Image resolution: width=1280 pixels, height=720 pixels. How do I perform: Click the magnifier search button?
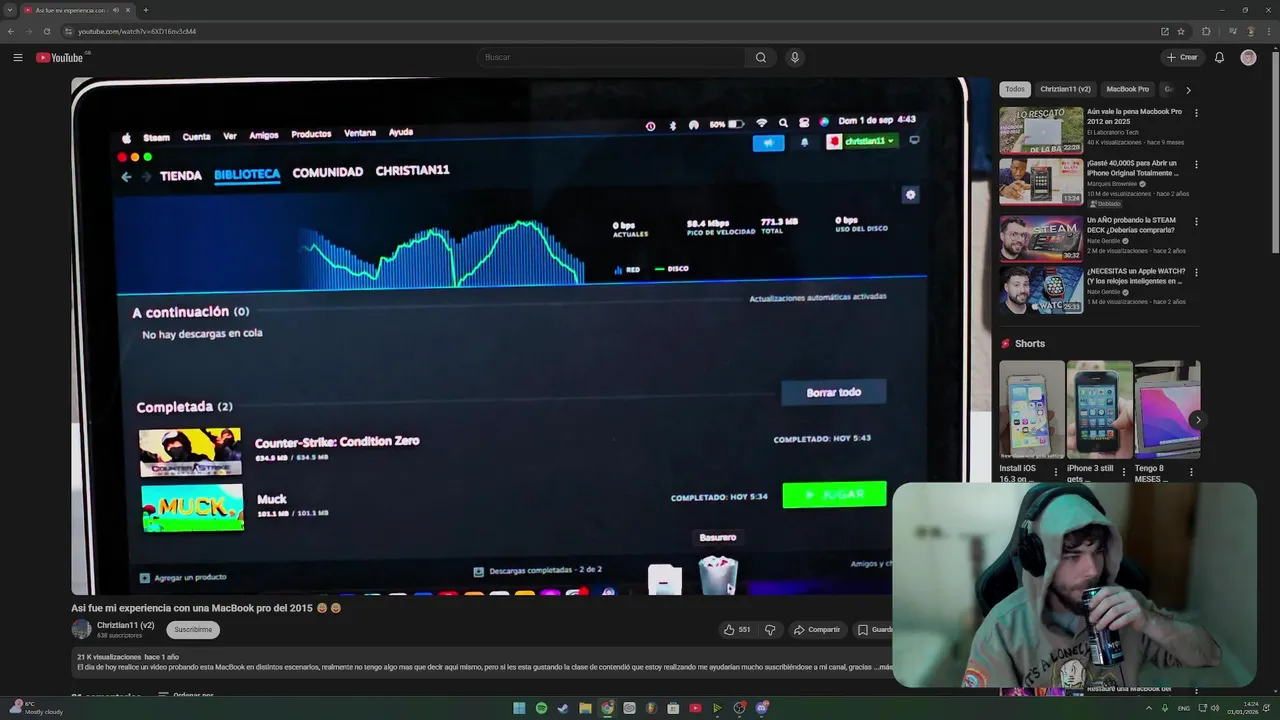pyautogui.click(x=761, y=57)
